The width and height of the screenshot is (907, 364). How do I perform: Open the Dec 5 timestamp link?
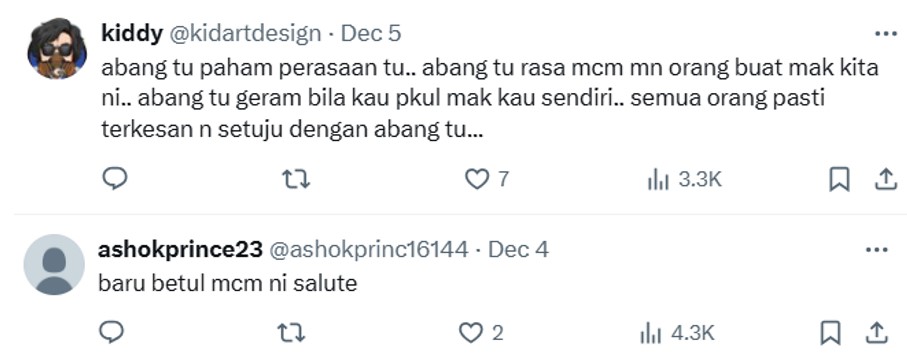[371, 34]
